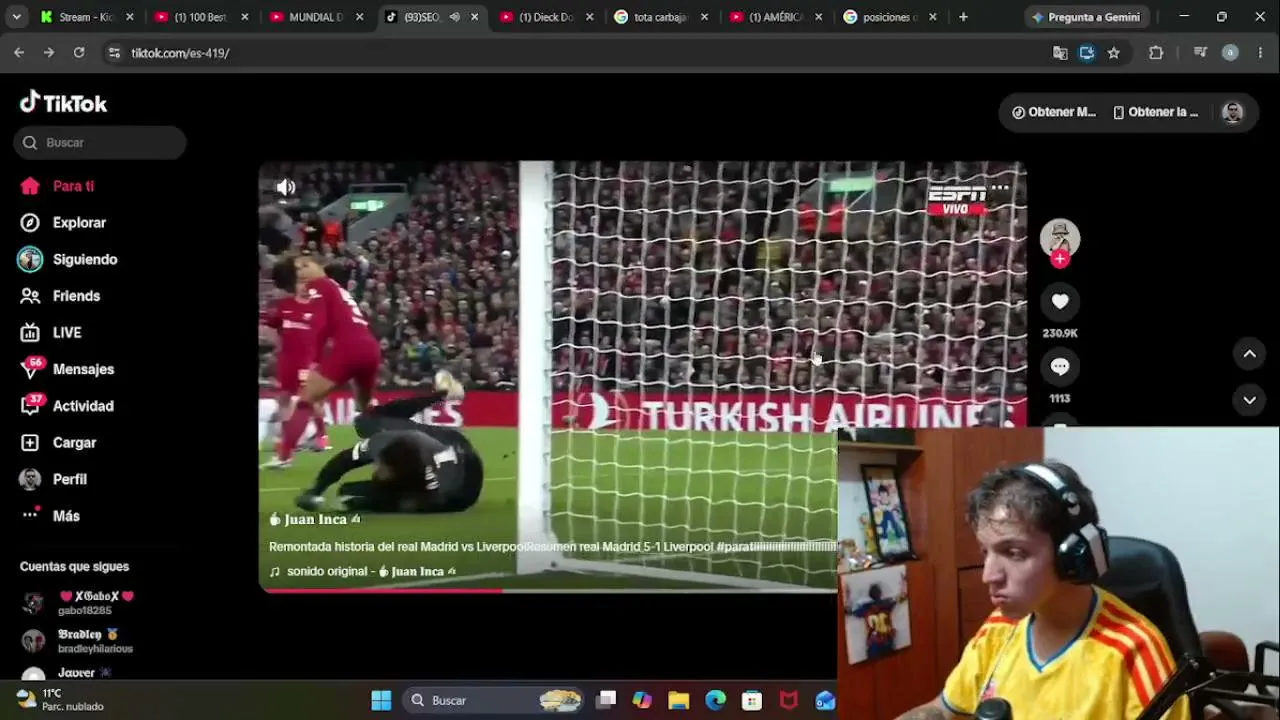Launch Copilot from the taskbar

642,700
